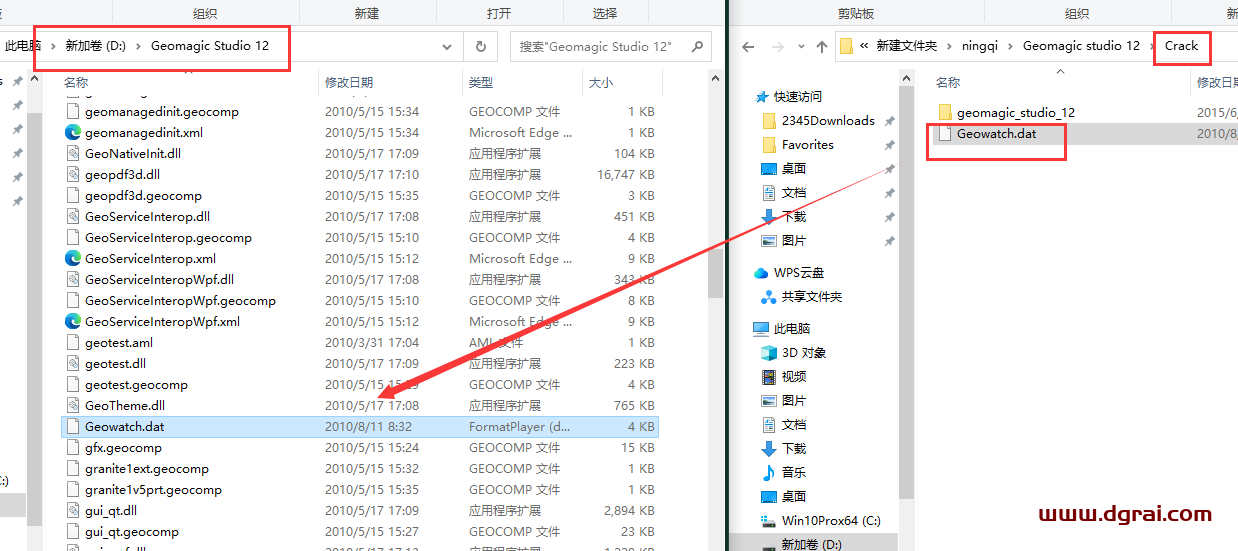Open Win10Prox64 (C:) drive

(x=831, y=521)
